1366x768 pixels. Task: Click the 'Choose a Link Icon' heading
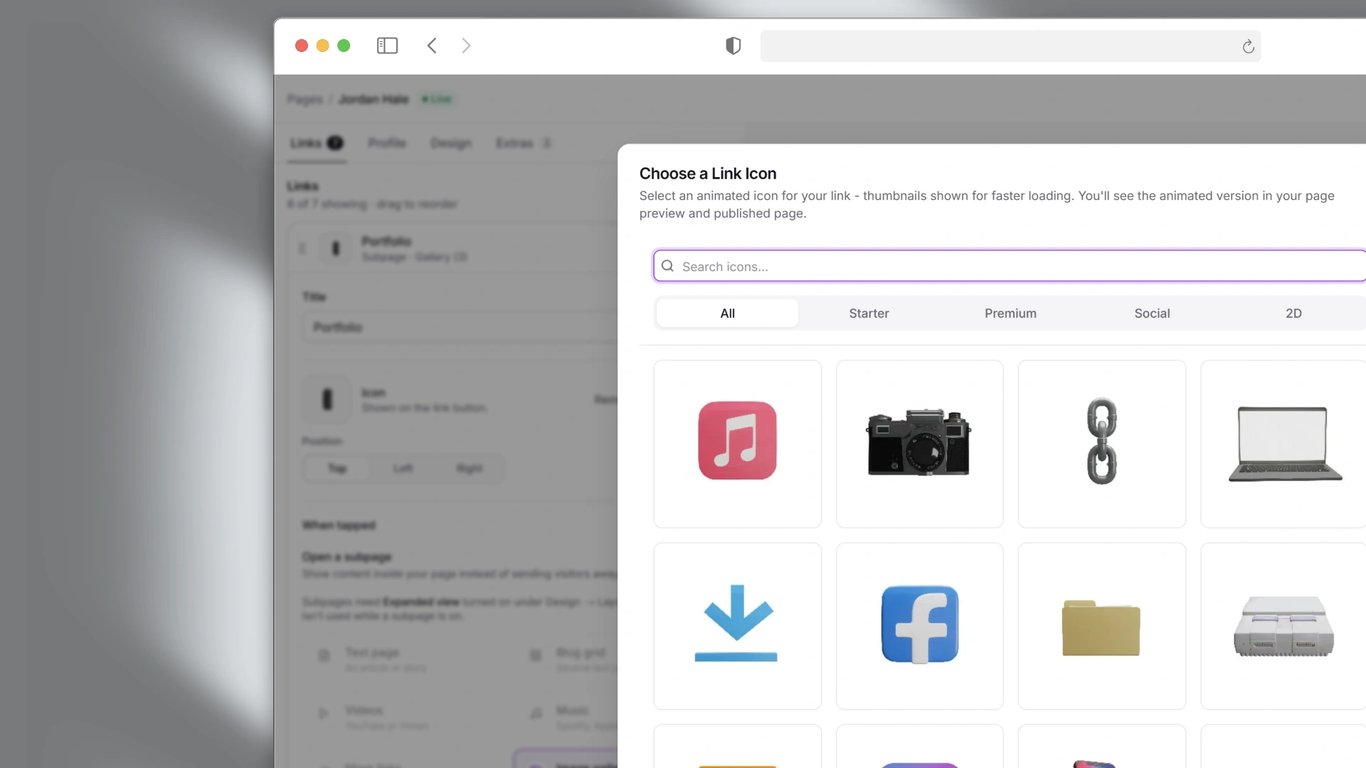click(708, 173)
